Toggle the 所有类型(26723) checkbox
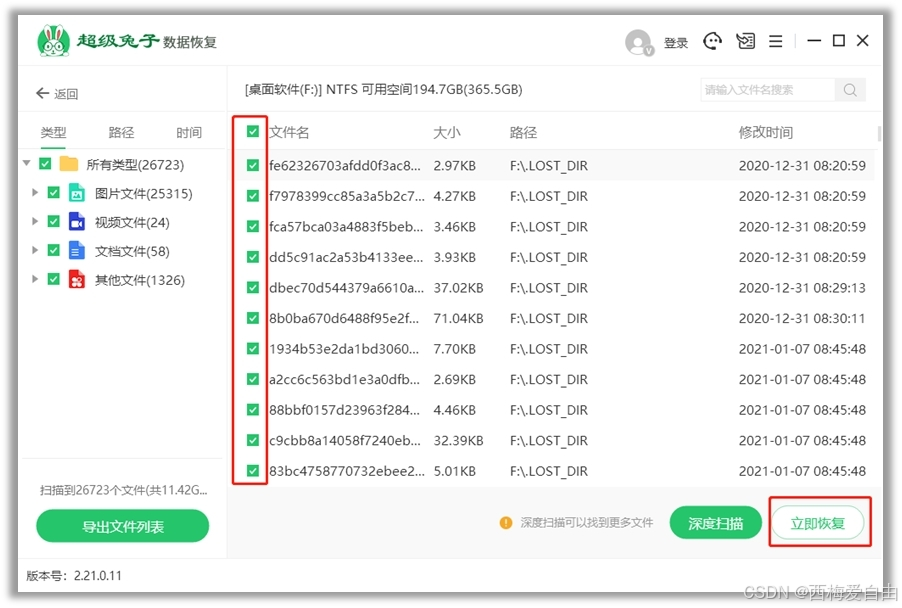Screen dimensions: 902x608 (45, 164)
